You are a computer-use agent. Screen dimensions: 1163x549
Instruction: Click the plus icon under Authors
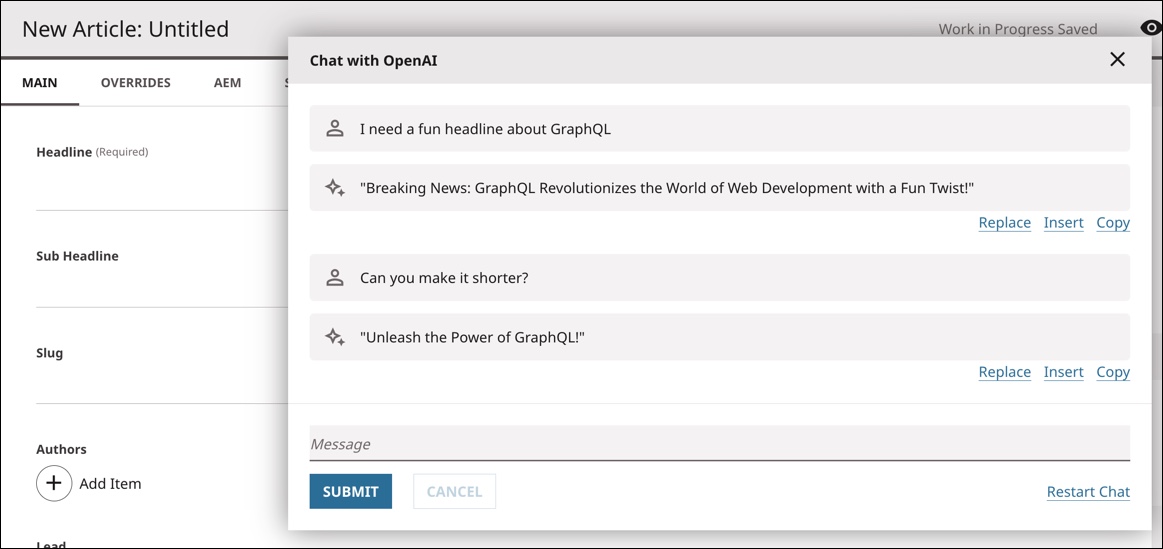tap(54, 484)
